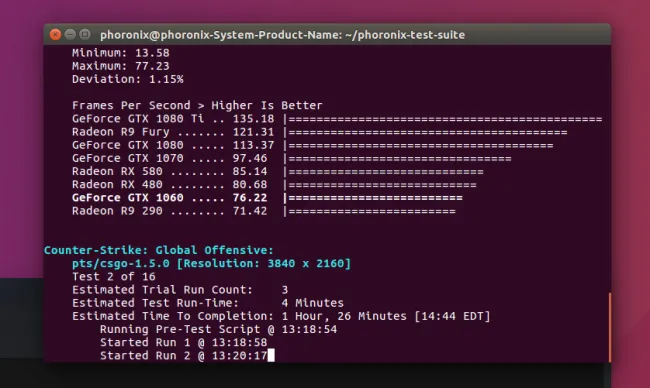Click the 121.31 result value

click(x=253, y=132)
